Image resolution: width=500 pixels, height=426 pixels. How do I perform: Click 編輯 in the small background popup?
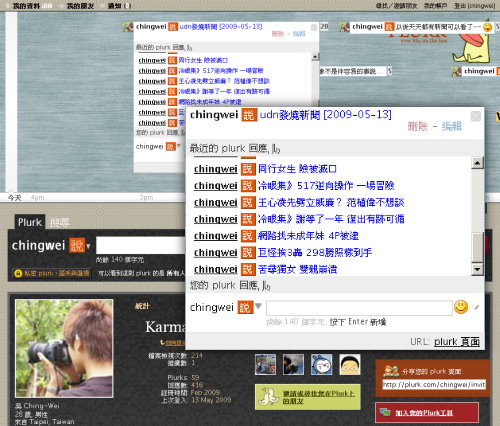point(299,34)
